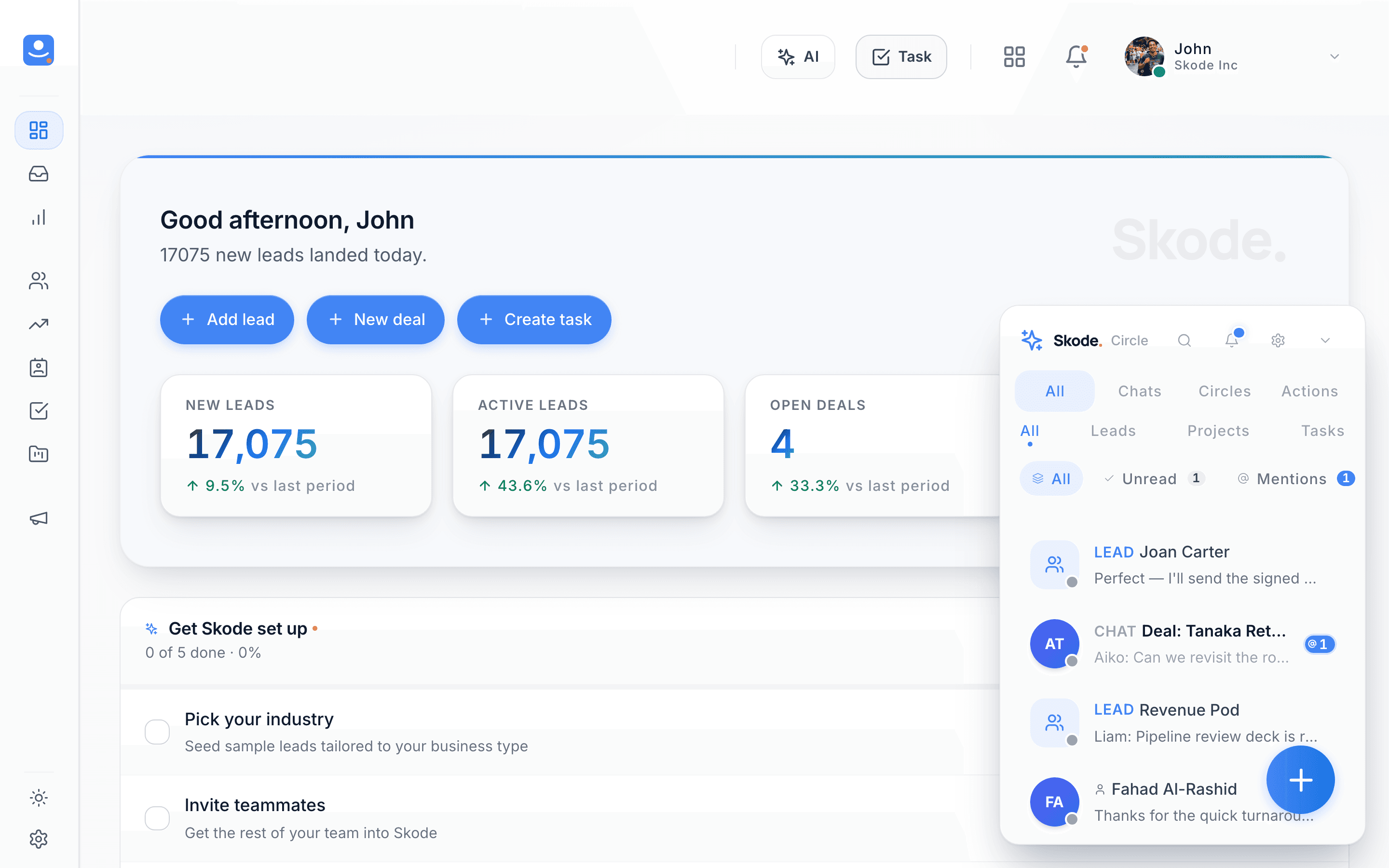The width and height of the screenshot is (1389, 868).
Task: Click the New deal button
Action: pyautogui.click(x=375, y=320)
